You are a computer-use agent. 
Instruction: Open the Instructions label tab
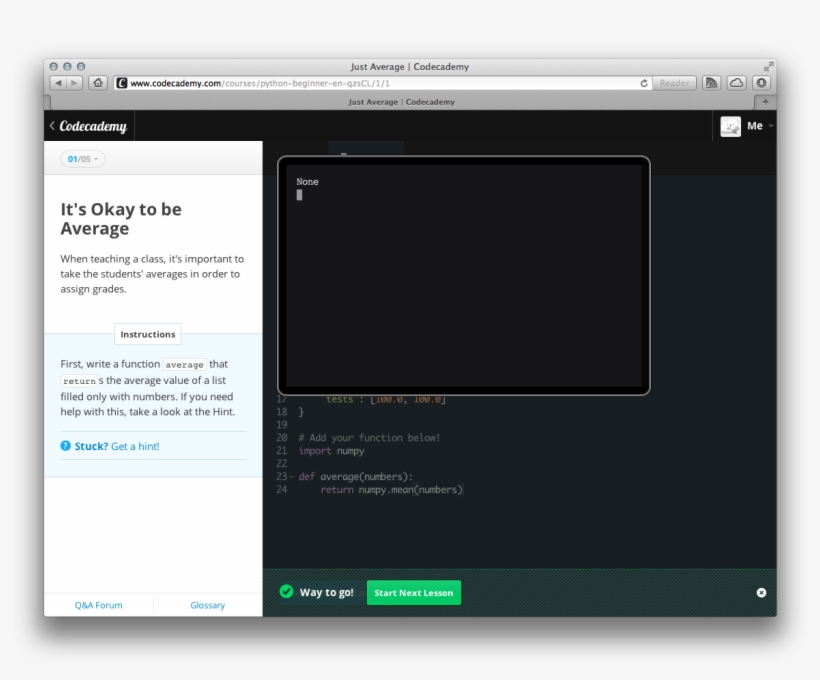[x=148, y=334]
